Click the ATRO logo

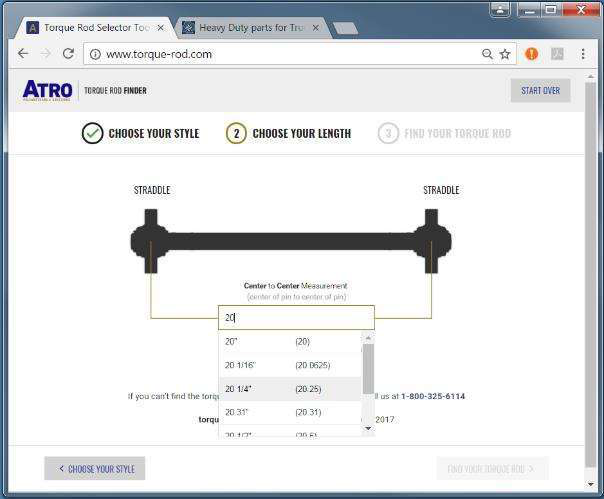[x=47, y=91]
